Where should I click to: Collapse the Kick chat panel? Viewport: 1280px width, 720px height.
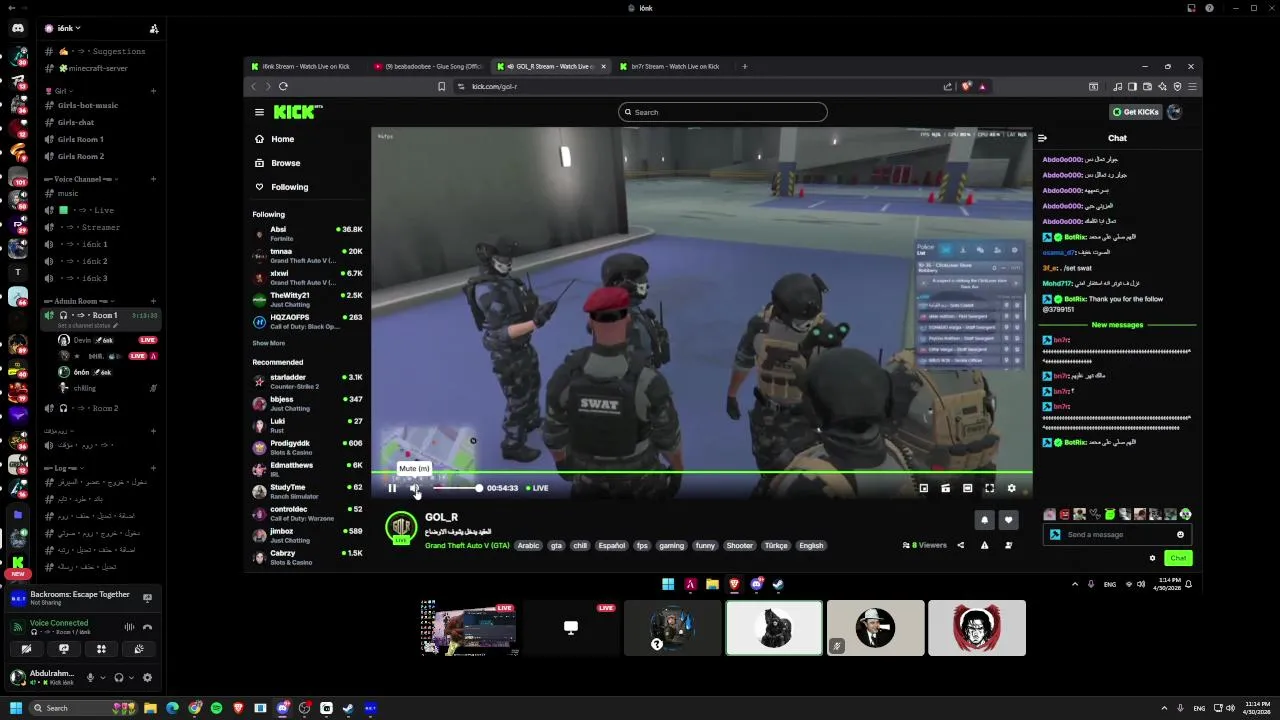pyautogui.click(x=1042, y=138)
